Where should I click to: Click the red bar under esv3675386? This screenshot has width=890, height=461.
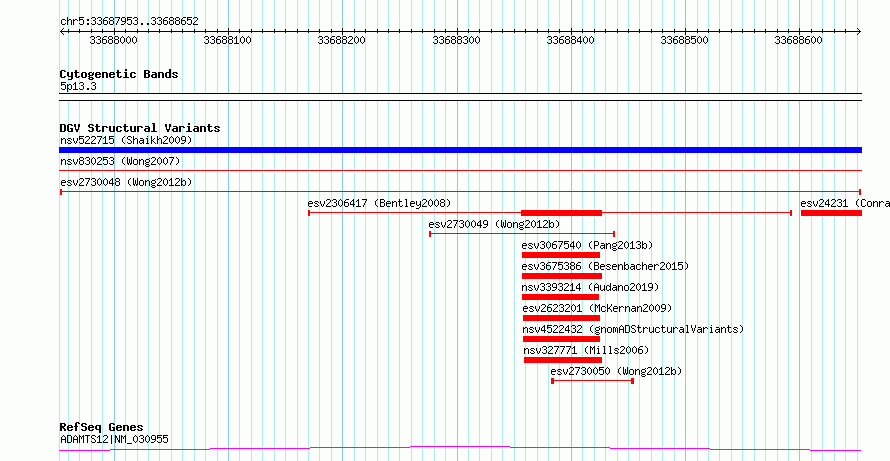562,276
